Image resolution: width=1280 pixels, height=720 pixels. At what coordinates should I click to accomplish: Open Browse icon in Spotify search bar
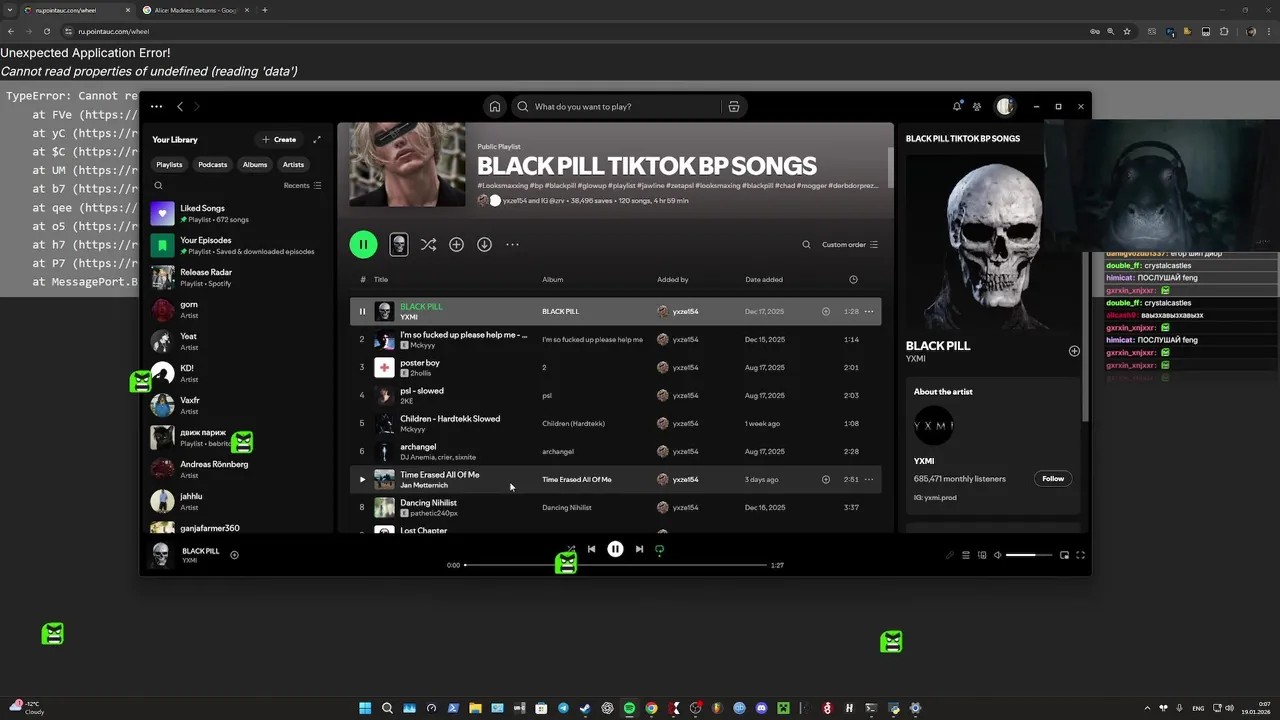734,107
